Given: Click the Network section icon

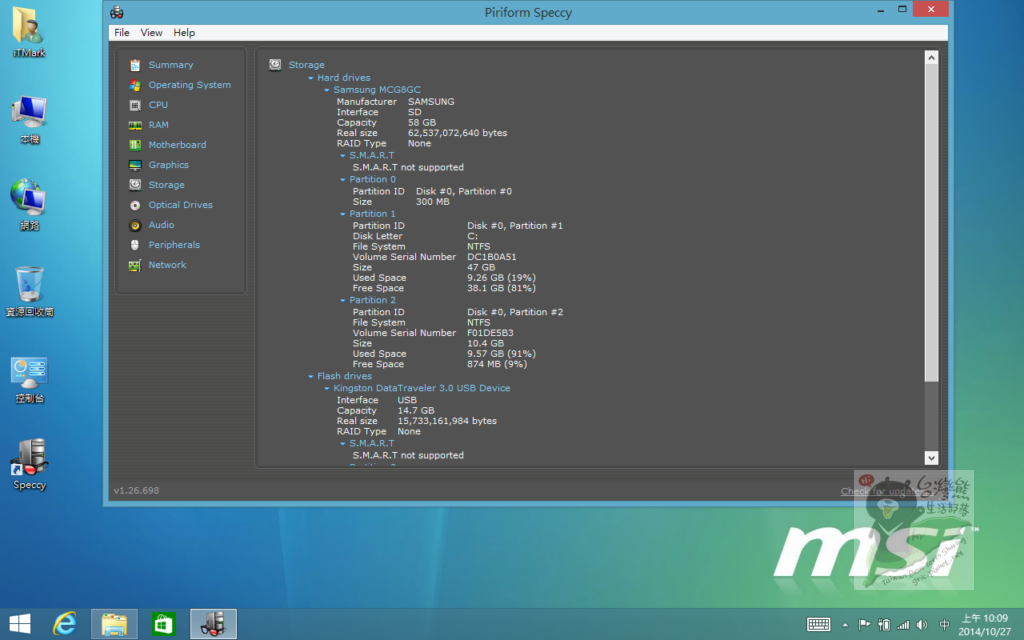Looking at the screenshot, I should [135, 265].
